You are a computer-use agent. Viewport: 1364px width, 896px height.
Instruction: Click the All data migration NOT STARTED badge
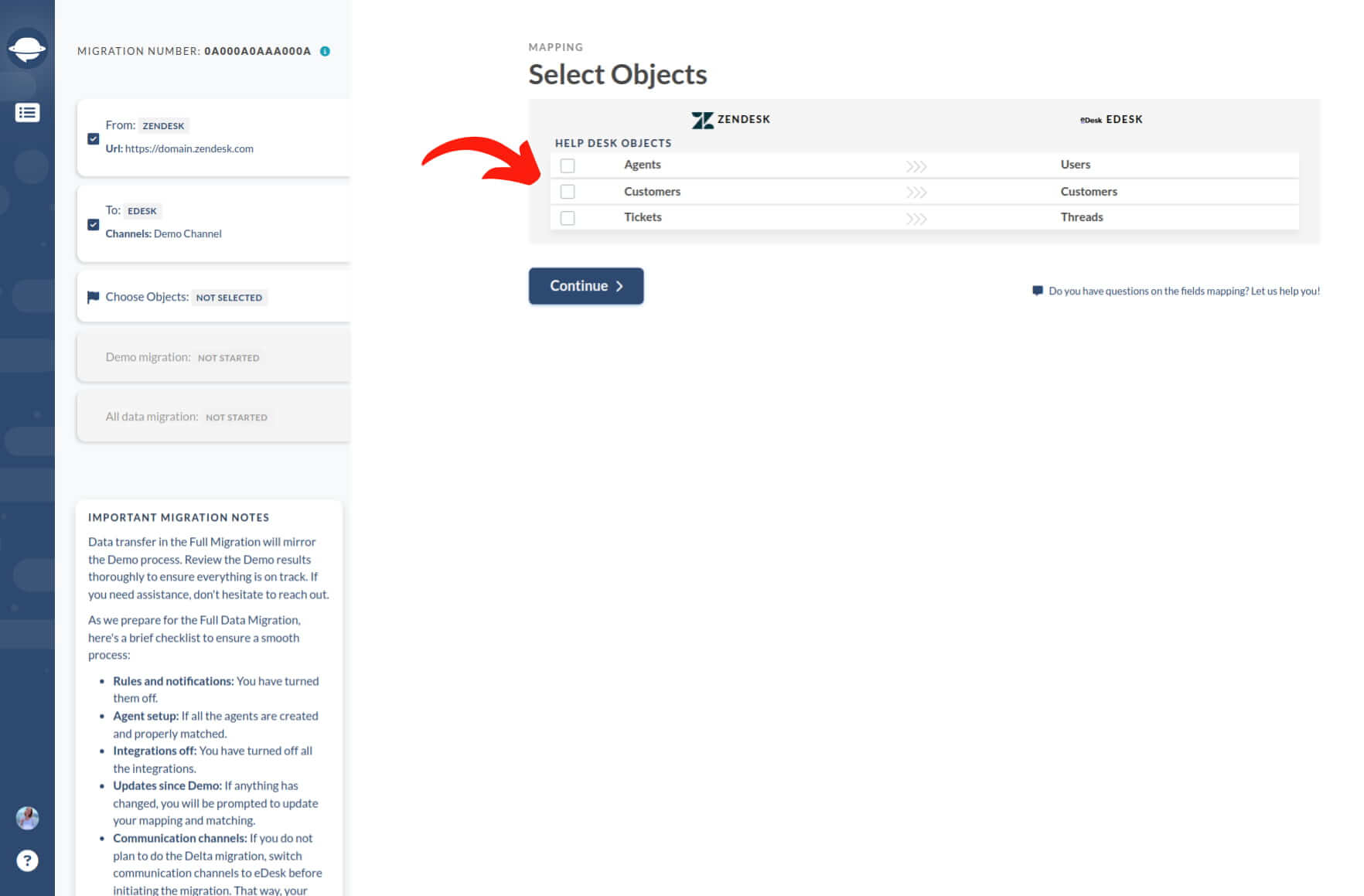pos(237,417)
